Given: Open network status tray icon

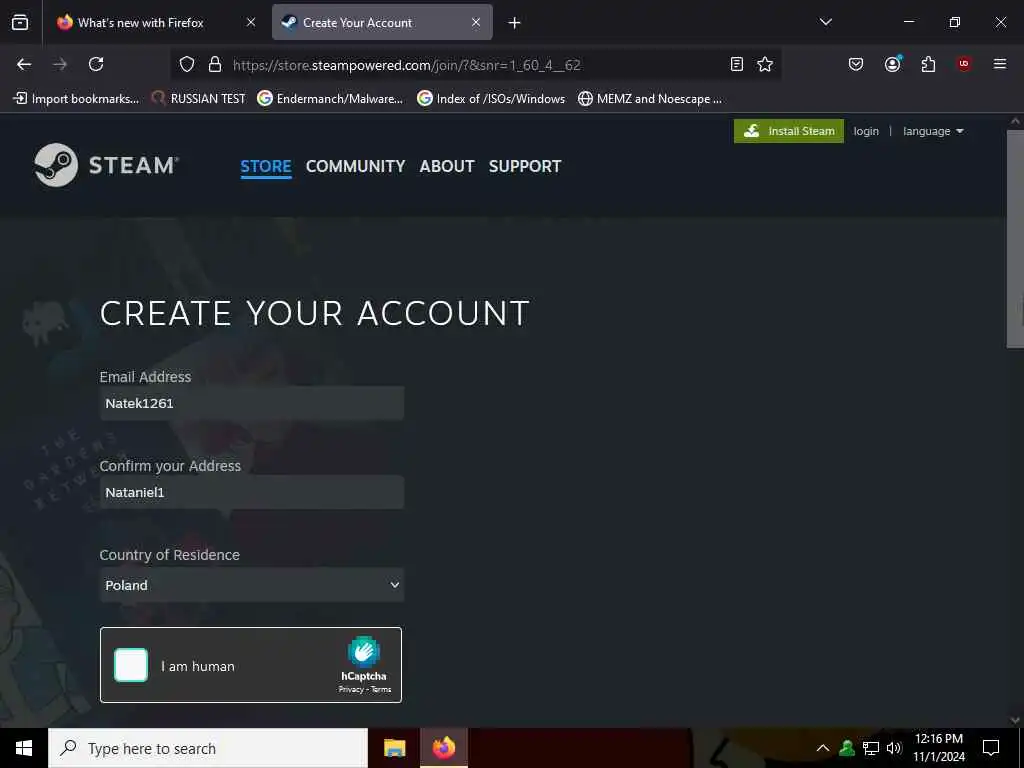Looking at the screenshot, I should click(x=871, y=748).
